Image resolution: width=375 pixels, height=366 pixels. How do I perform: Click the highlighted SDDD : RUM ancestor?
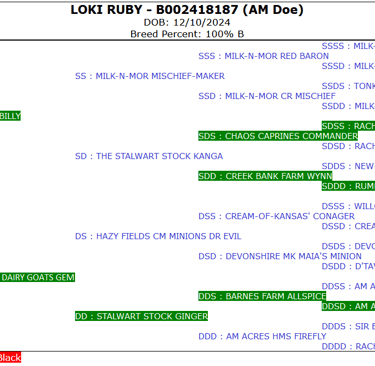348,186
